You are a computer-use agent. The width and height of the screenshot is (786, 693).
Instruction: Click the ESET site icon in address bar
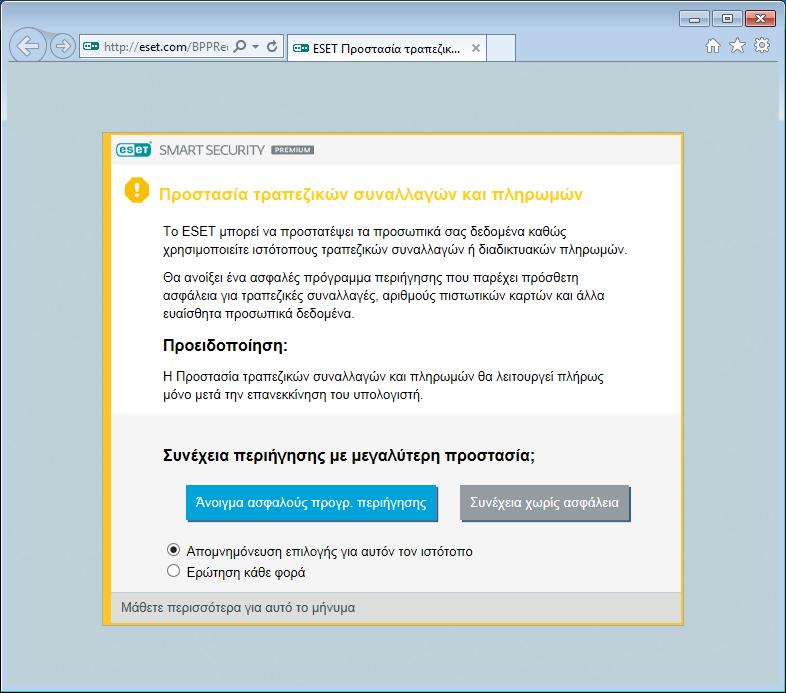click(x=91, y=46)
